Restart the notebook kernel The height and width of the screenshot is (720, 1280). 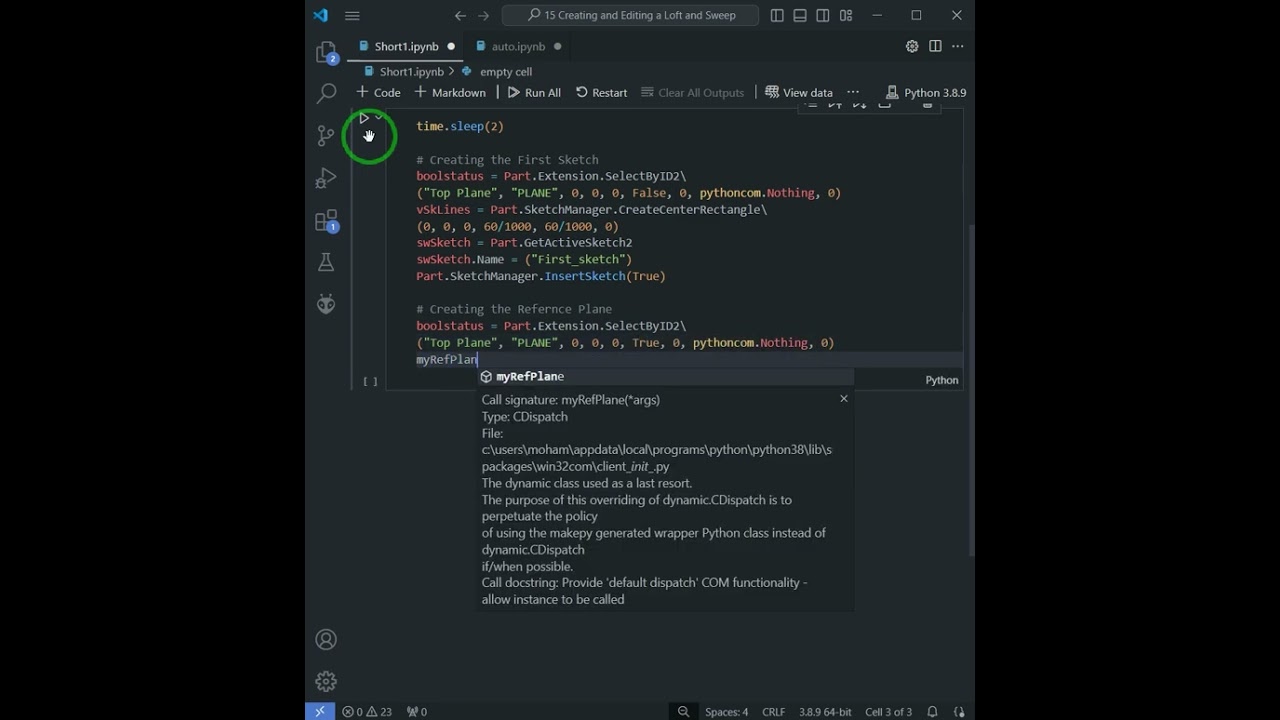click(602, 92)
